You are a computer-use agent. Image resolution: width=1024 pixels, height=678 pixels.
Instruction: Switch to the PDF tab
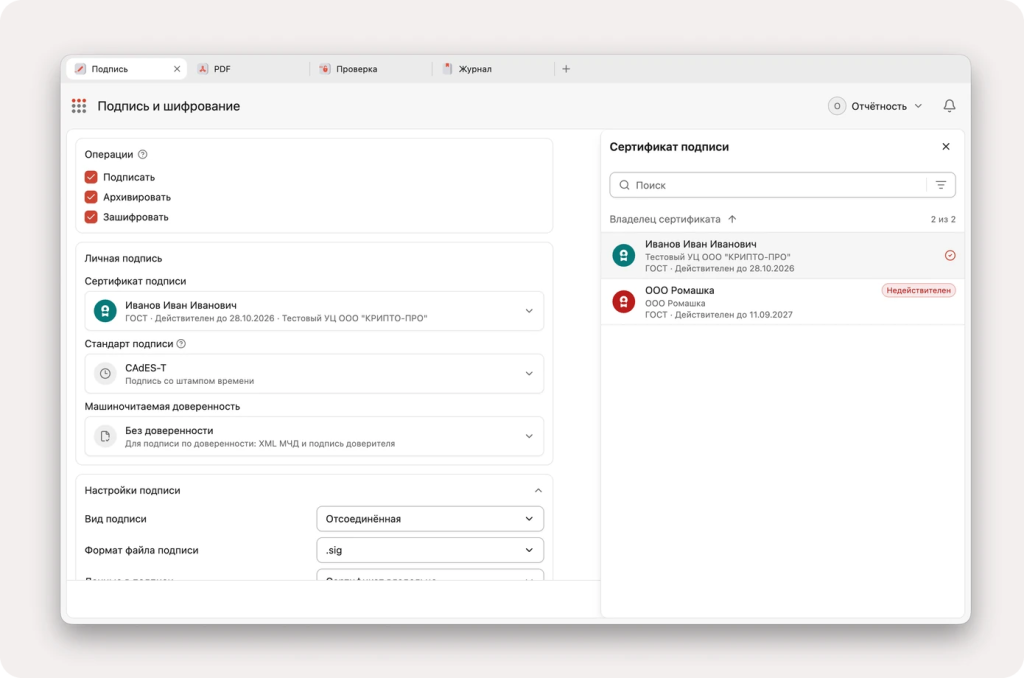click(x=249, y=69)
